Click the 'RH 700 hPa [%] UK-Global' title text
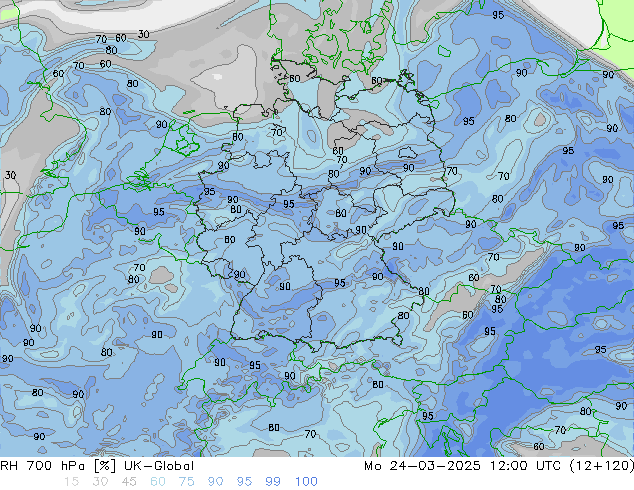This screenshot has width=634, height=490. 97,466
